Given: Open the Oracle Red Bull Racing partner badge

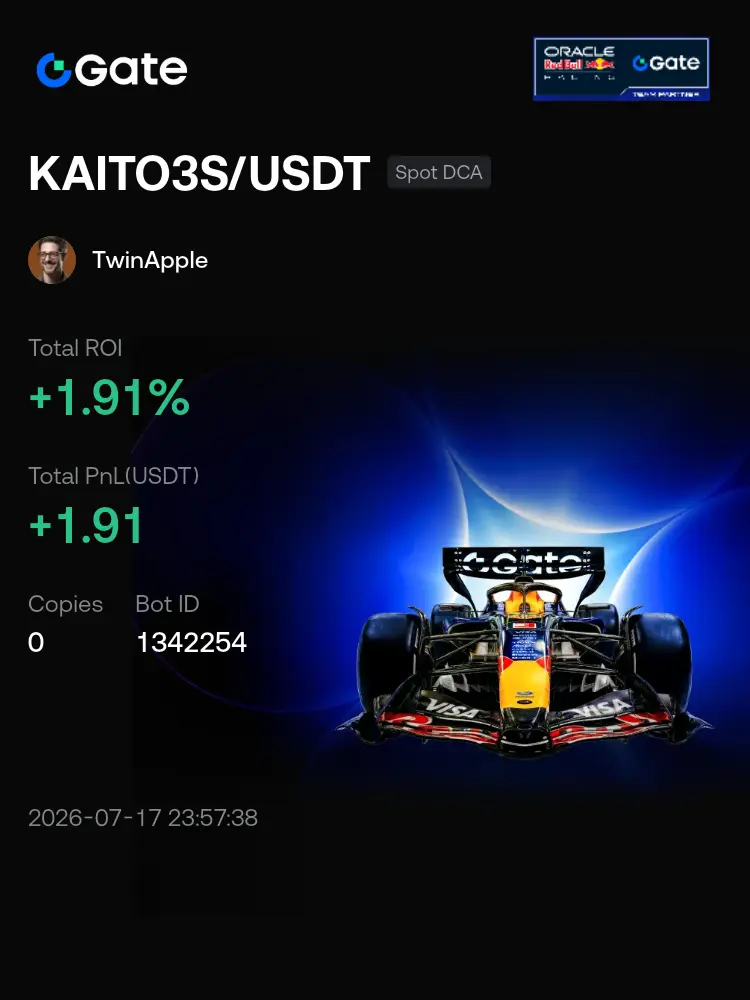Looking at the screenshot, I should (x=621, y=69).
